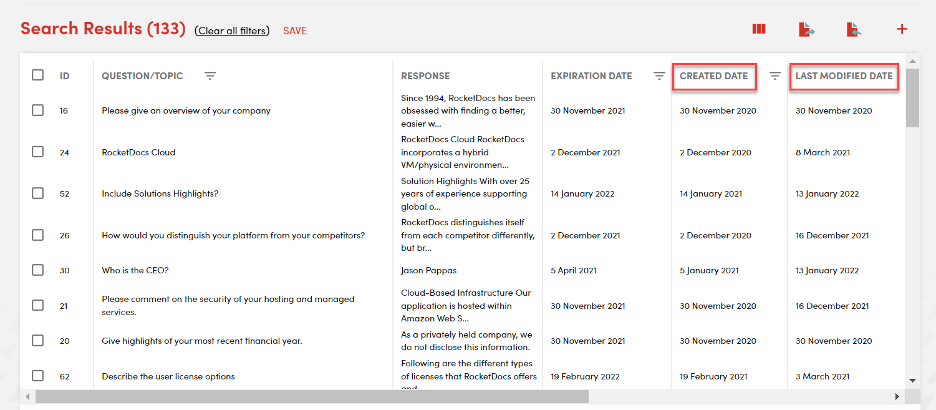Click the QUESTION/TOPIC column header
Viewport: 936px width, 410px height.
[x=142, y=76]
